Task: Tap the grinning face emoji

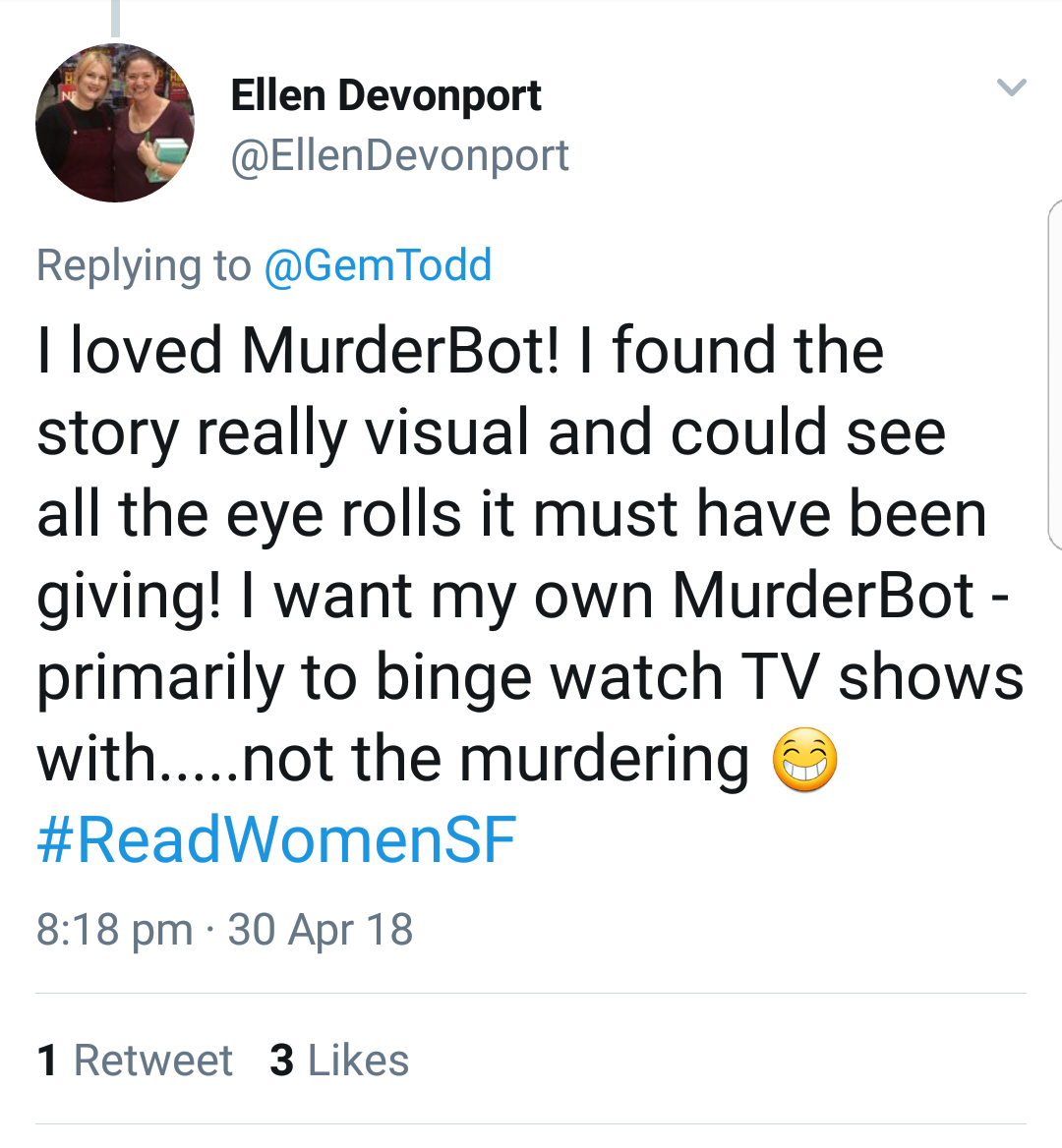Action: pos(804,761)
